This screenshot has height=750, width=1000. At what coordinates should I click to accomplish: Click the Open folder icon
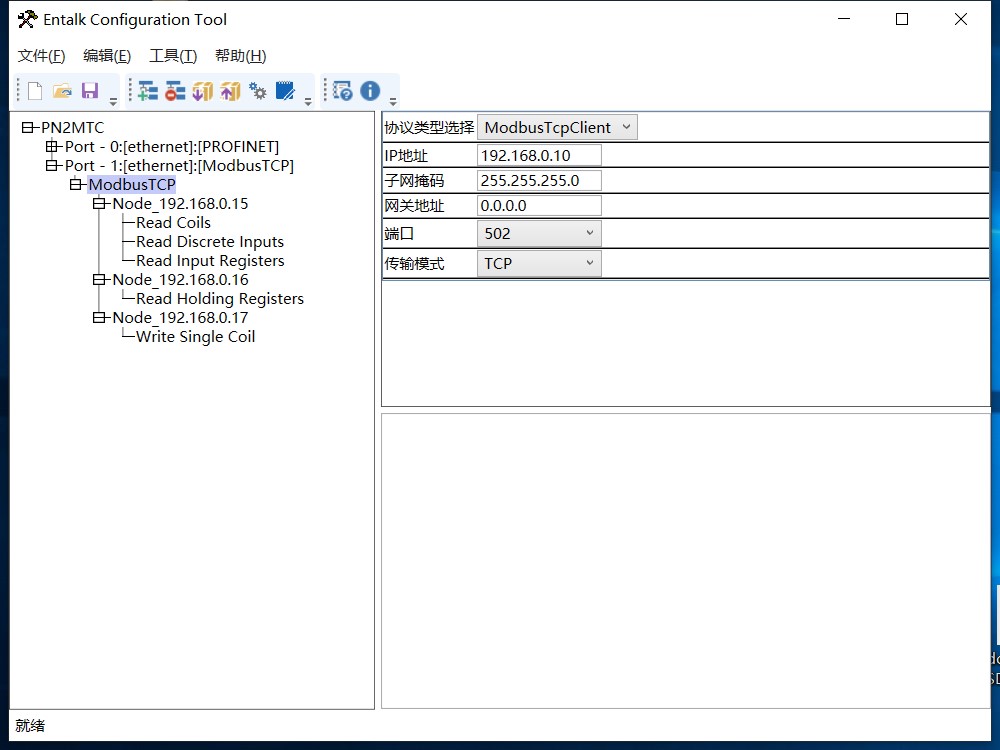click(62, 91)
